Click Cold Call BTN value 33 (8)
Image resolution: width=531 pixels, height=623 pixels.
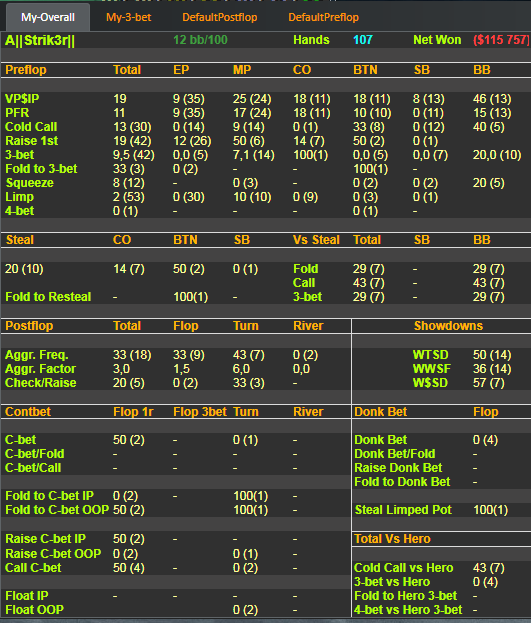[x=369, y=127]
